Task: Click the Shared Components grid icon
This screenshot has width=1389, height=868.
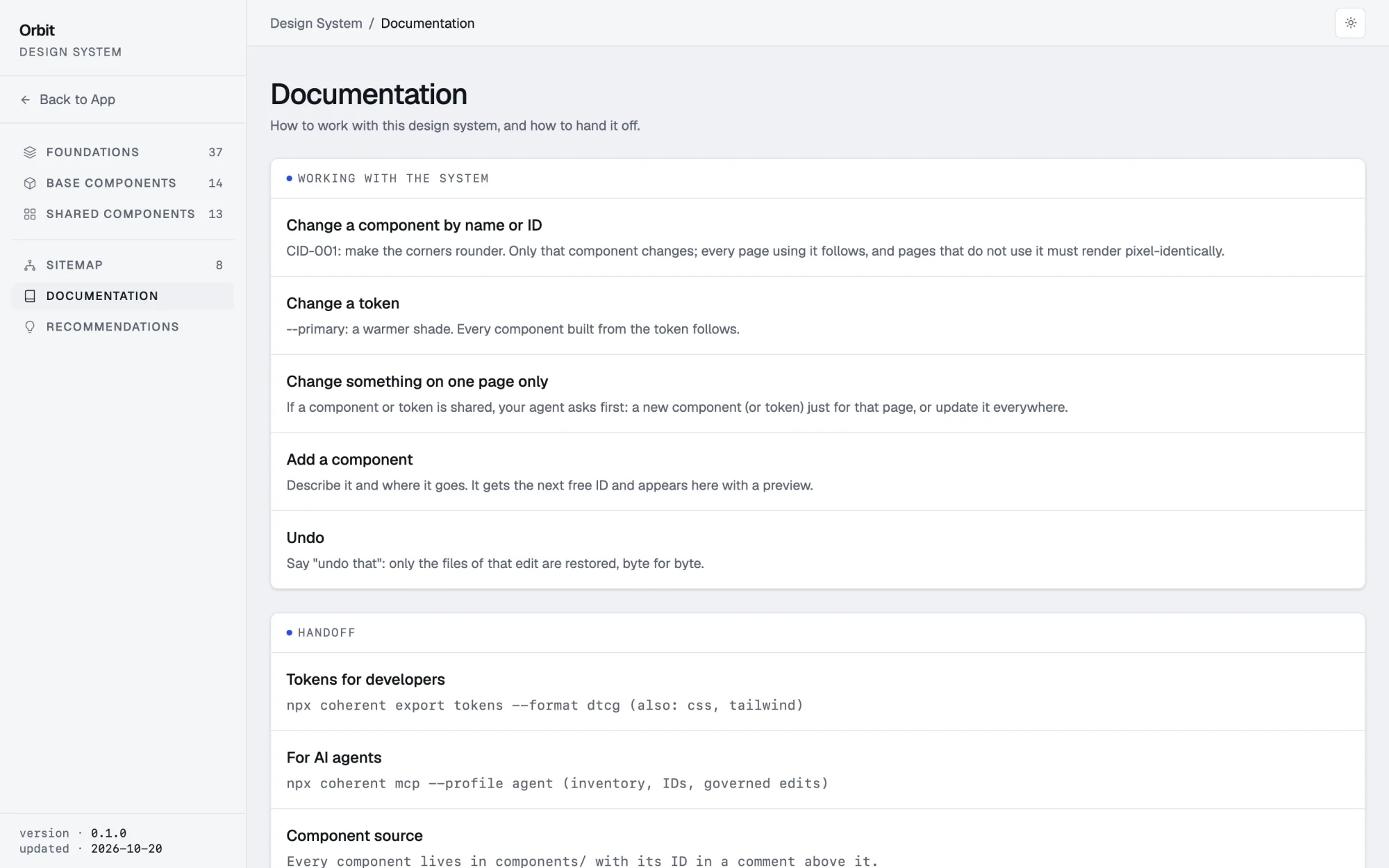Action: coord(30,214)
